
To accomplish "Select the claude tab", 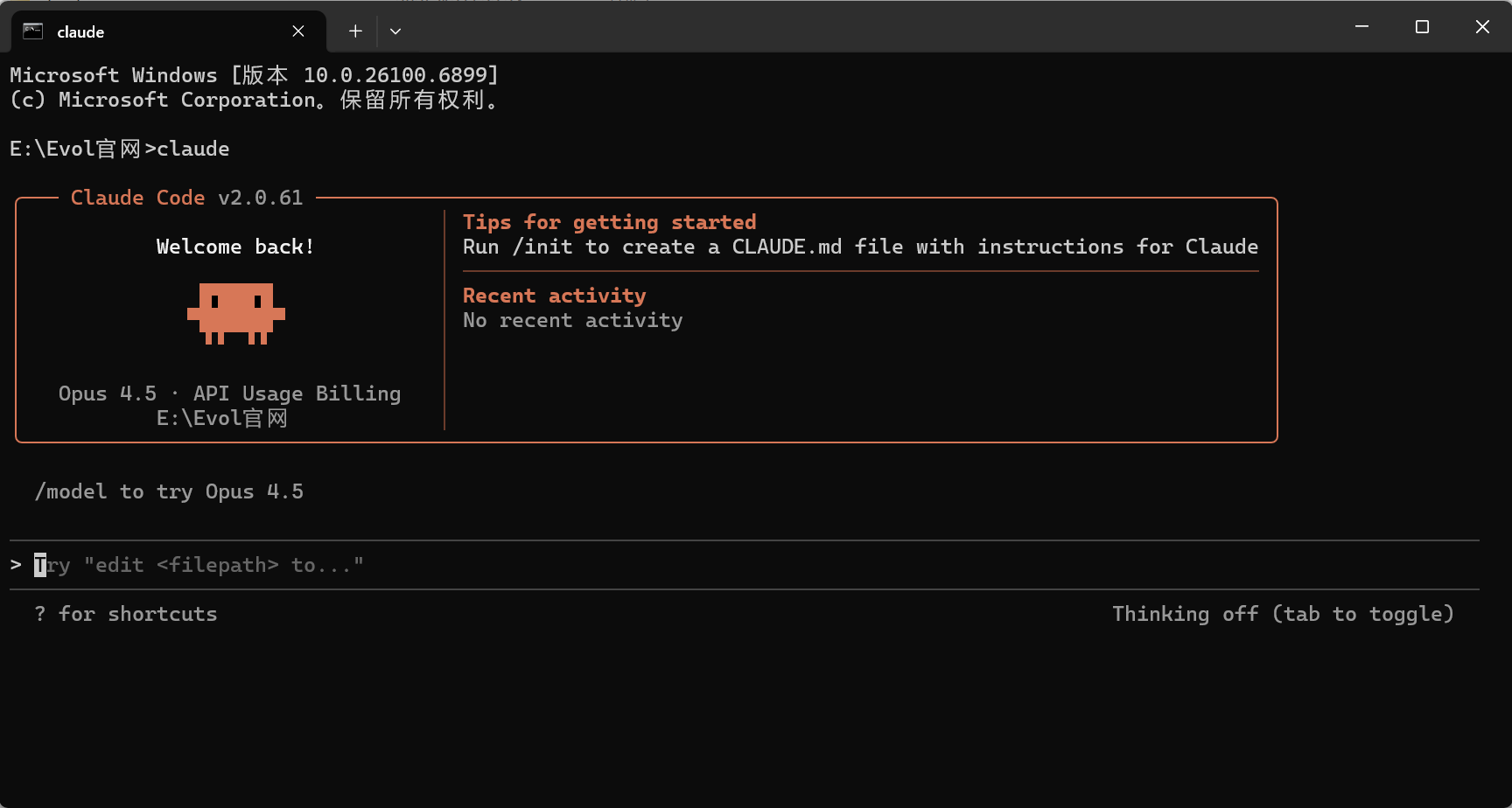I will point(157,31).
